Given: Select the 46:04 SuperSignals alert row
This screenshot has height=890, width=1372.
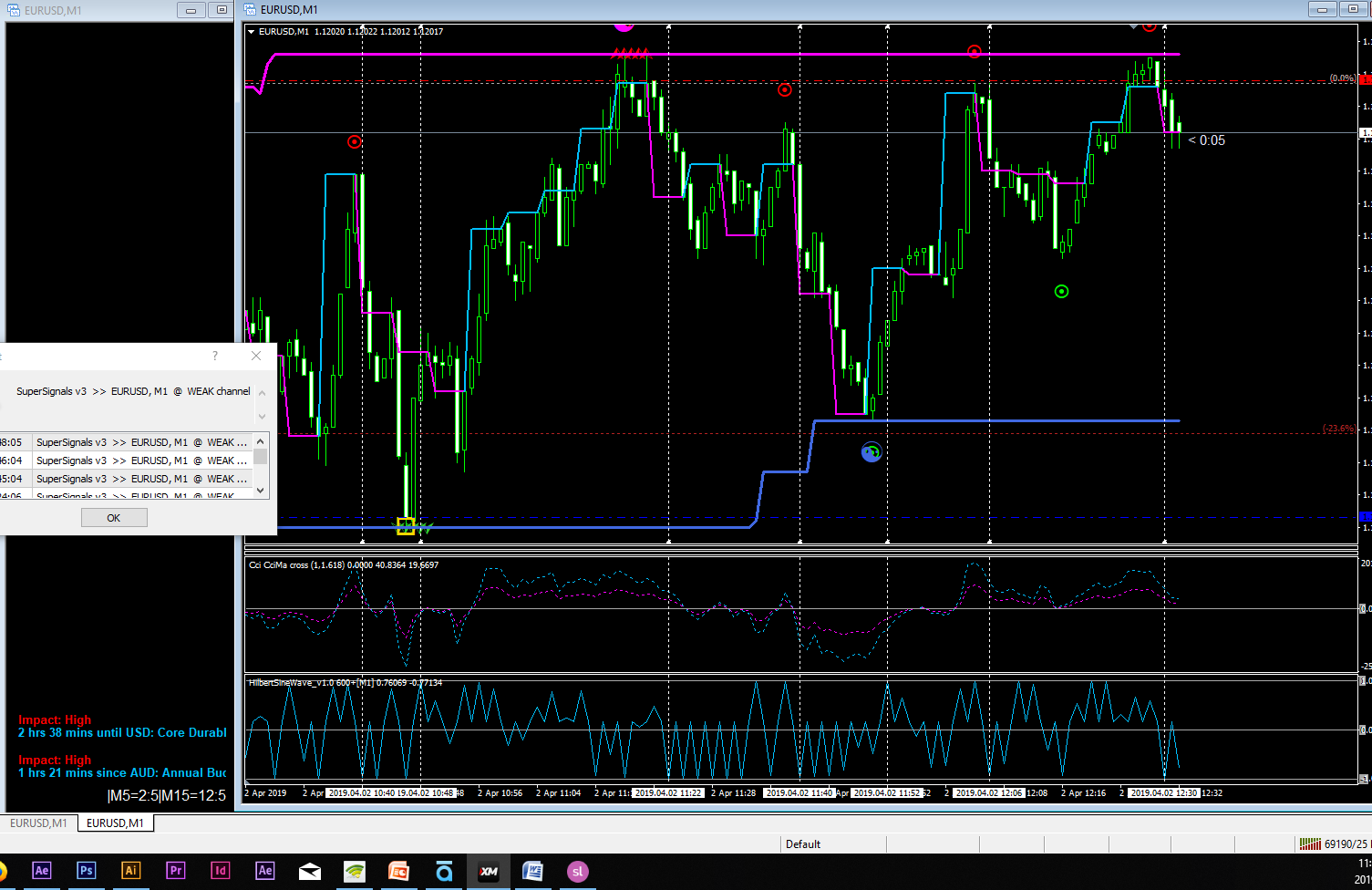Looking at the screenshot, I should [x=126, y=461].
